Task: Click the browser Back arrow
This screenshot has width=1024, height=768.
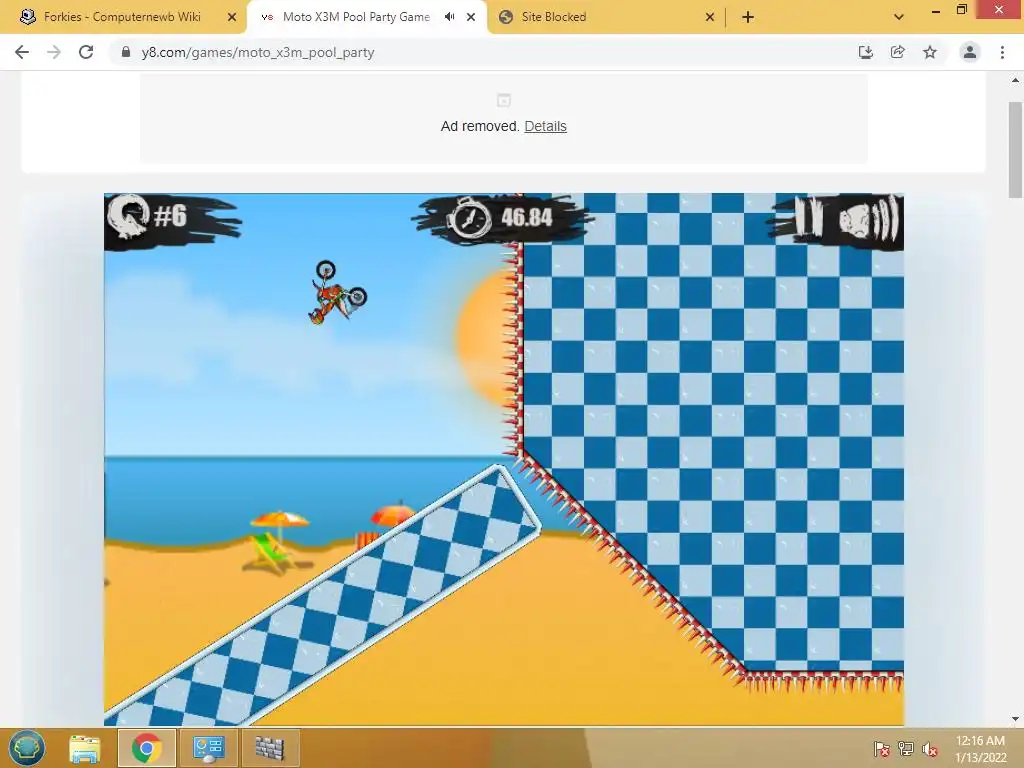Action: click(x=22, y=52)
